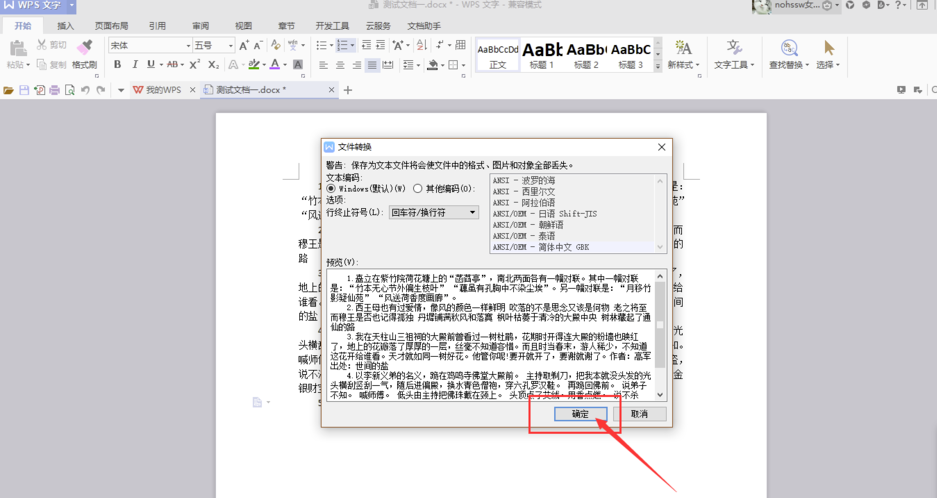Open the 页面布局 ribbon tab

(111, 25)
